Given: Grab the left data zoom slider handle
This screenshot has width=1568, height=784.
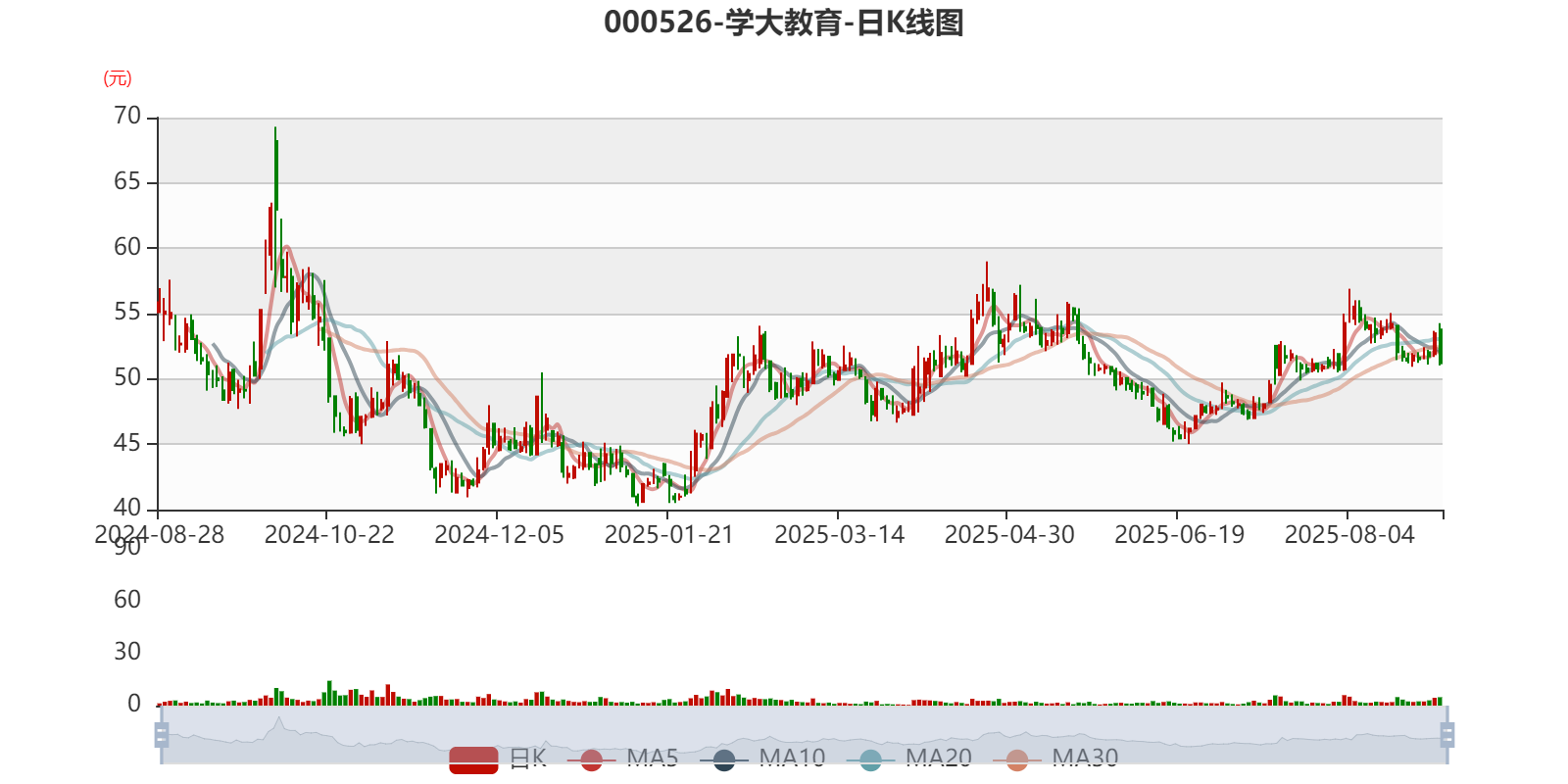Looking at the screenshot, I should (162, 735).
